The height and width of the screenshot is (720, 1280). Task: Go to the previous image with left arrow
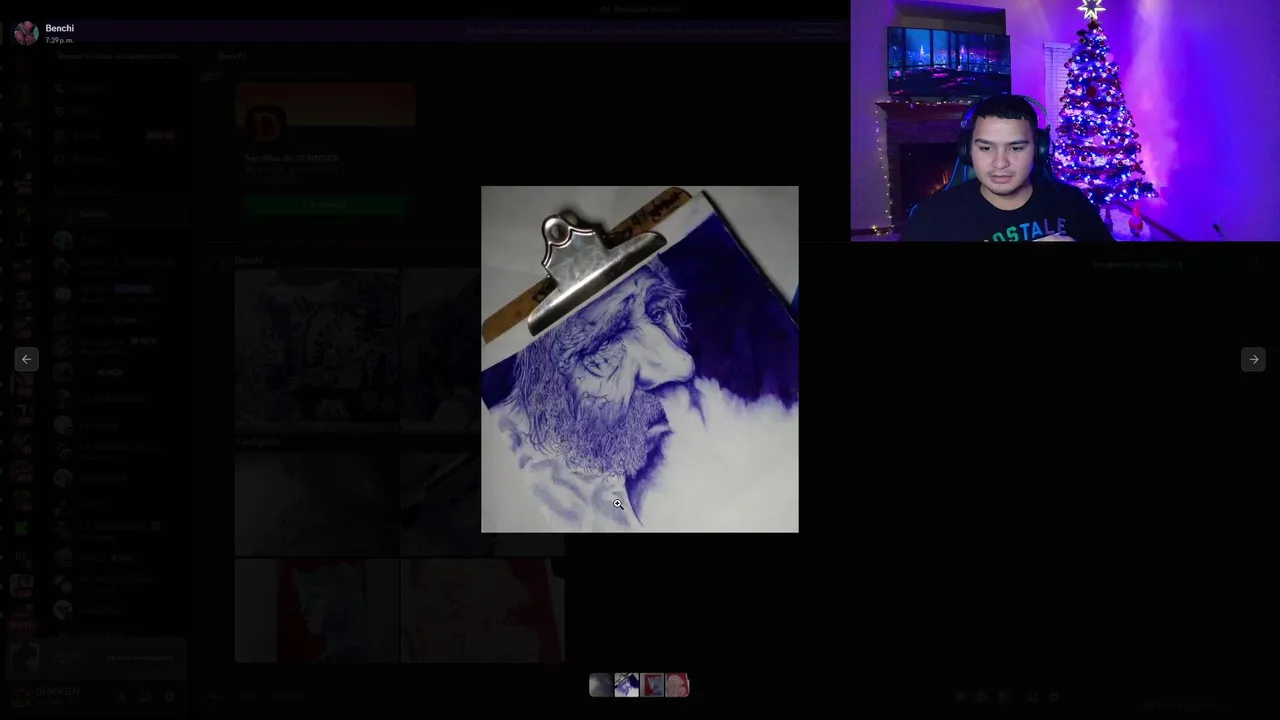click(x=27, y=359)
